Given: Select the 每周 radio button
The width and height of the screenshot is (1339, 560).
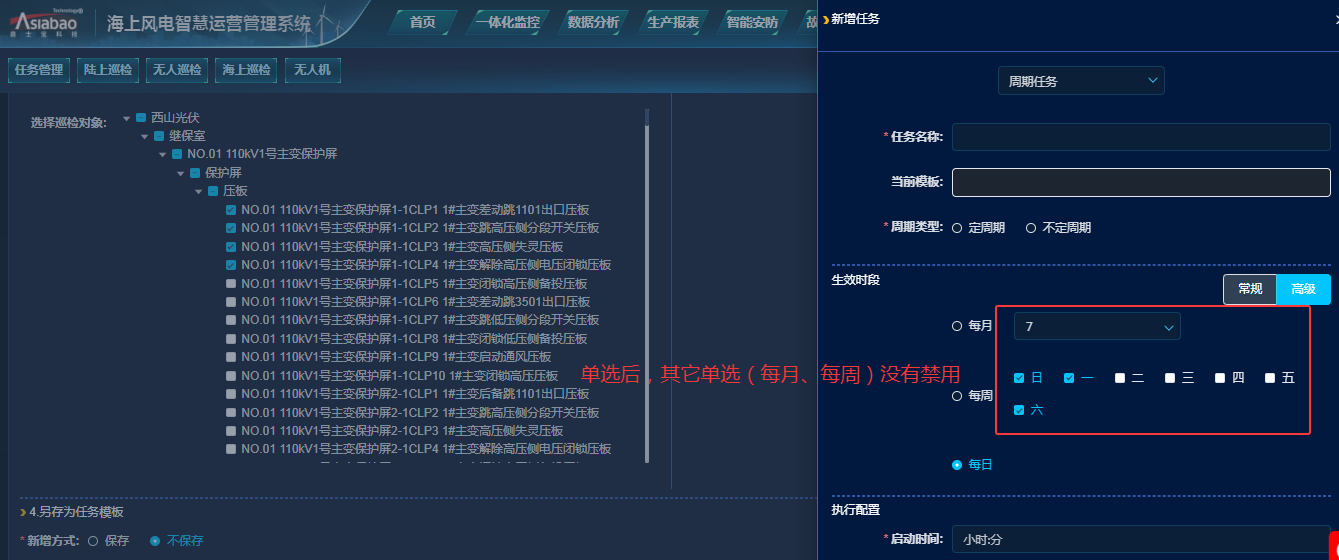Looking at the screenshot, I should 957,396.
